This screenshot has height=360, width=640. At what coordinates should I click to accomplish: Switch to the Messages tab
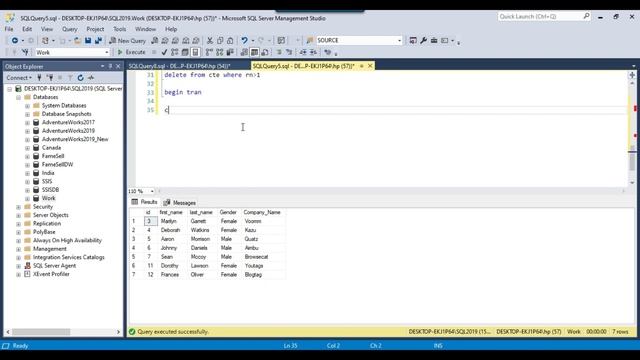click(x=180, y=202)
